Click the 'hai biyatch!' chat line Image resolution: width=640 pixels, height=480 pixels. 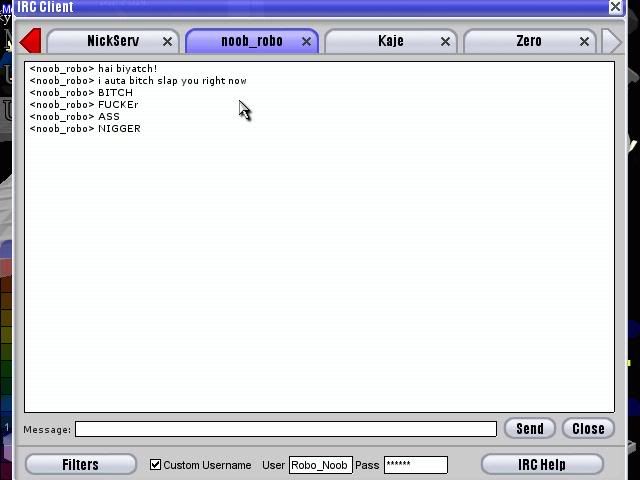click(x=93, y=69)
